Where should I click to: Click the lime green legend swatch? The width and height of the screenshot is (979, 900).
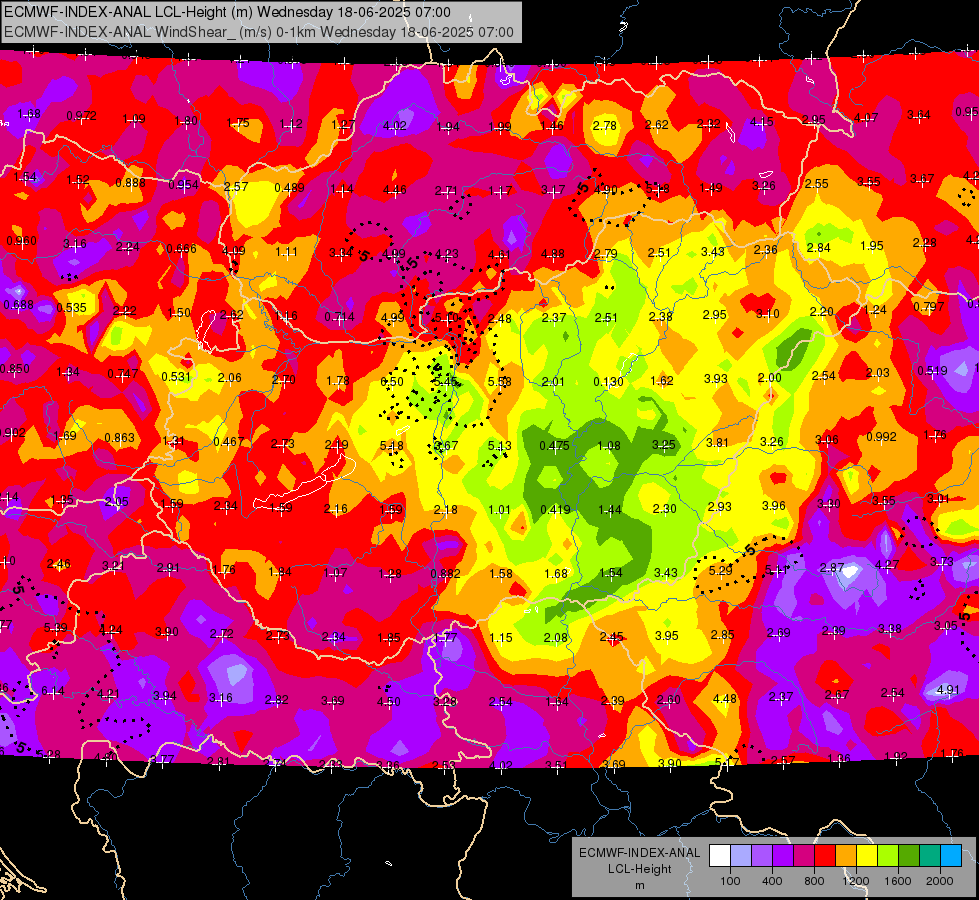[x=888, y=856]
